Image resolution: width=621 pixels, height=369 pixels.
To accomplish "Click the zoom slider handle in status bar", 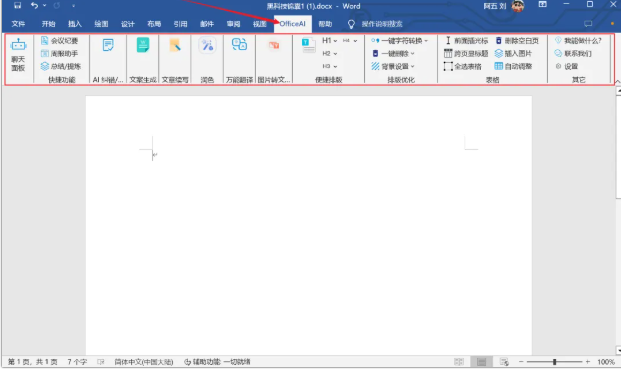I will tap(554, 361).
